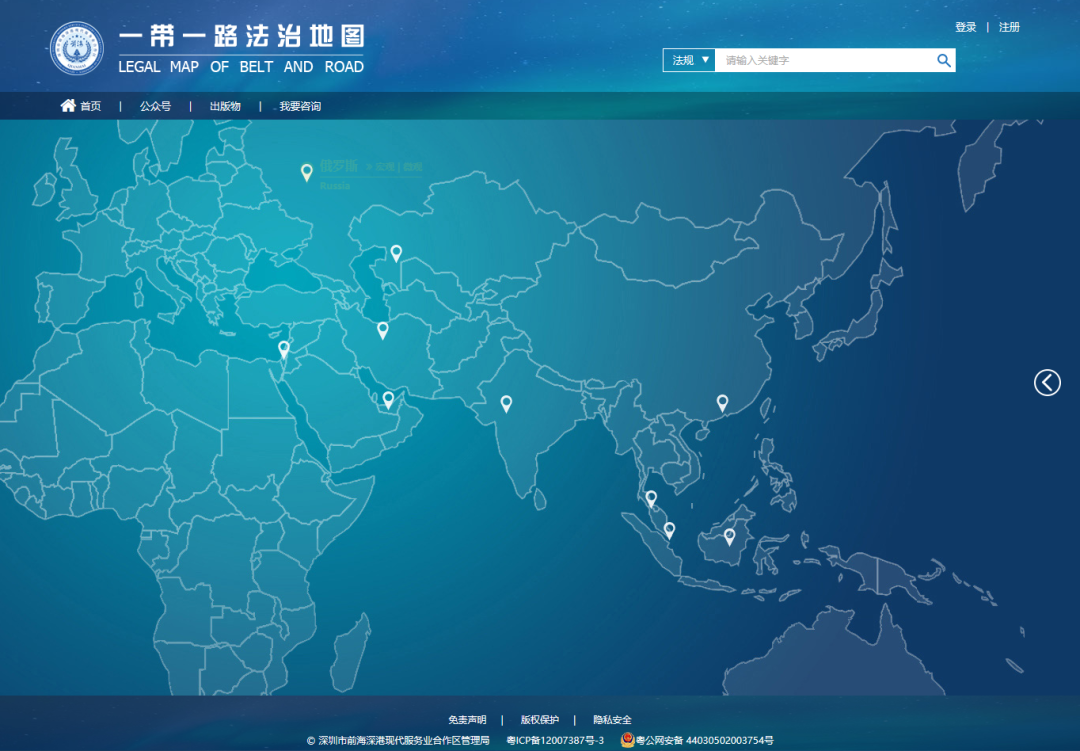The width and height of the screenshot is (1080, 751).
Task: Click the 登录 login link
Action: (x=966, y=27)
